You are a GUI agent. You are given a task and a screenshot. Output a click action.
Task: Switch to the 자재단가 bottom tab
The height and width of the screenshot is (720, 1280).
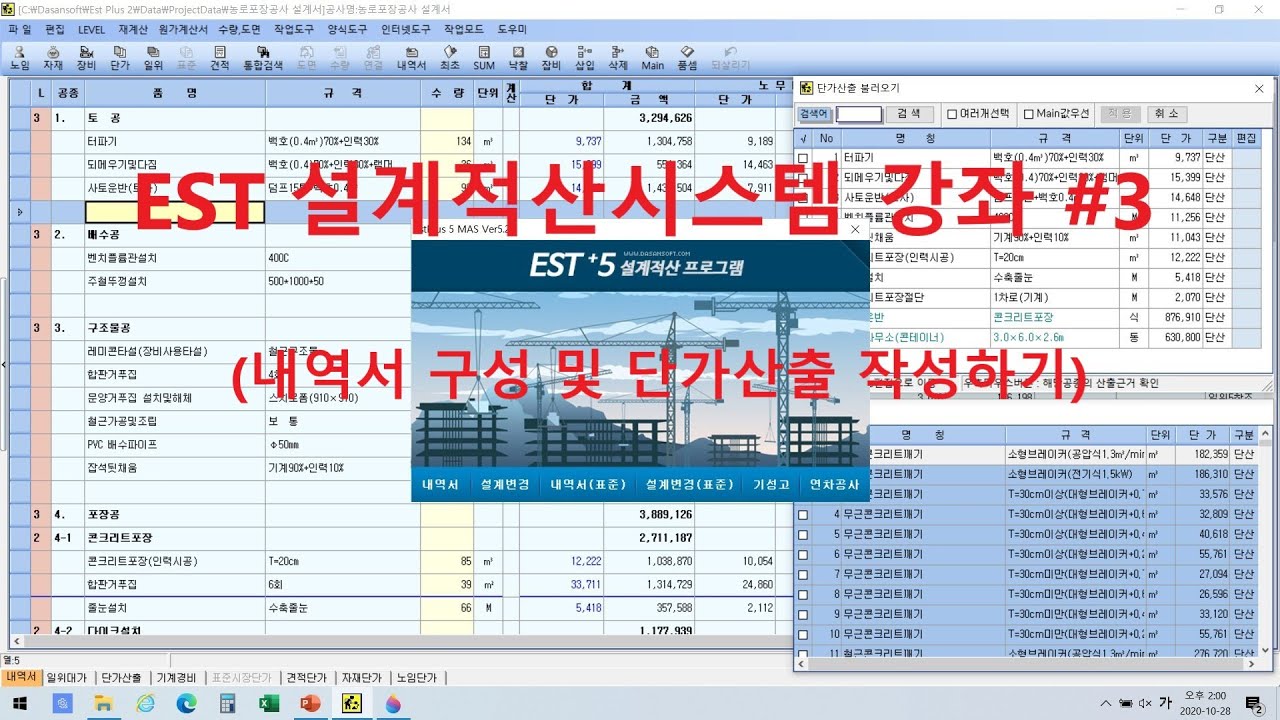pos(362,678)
